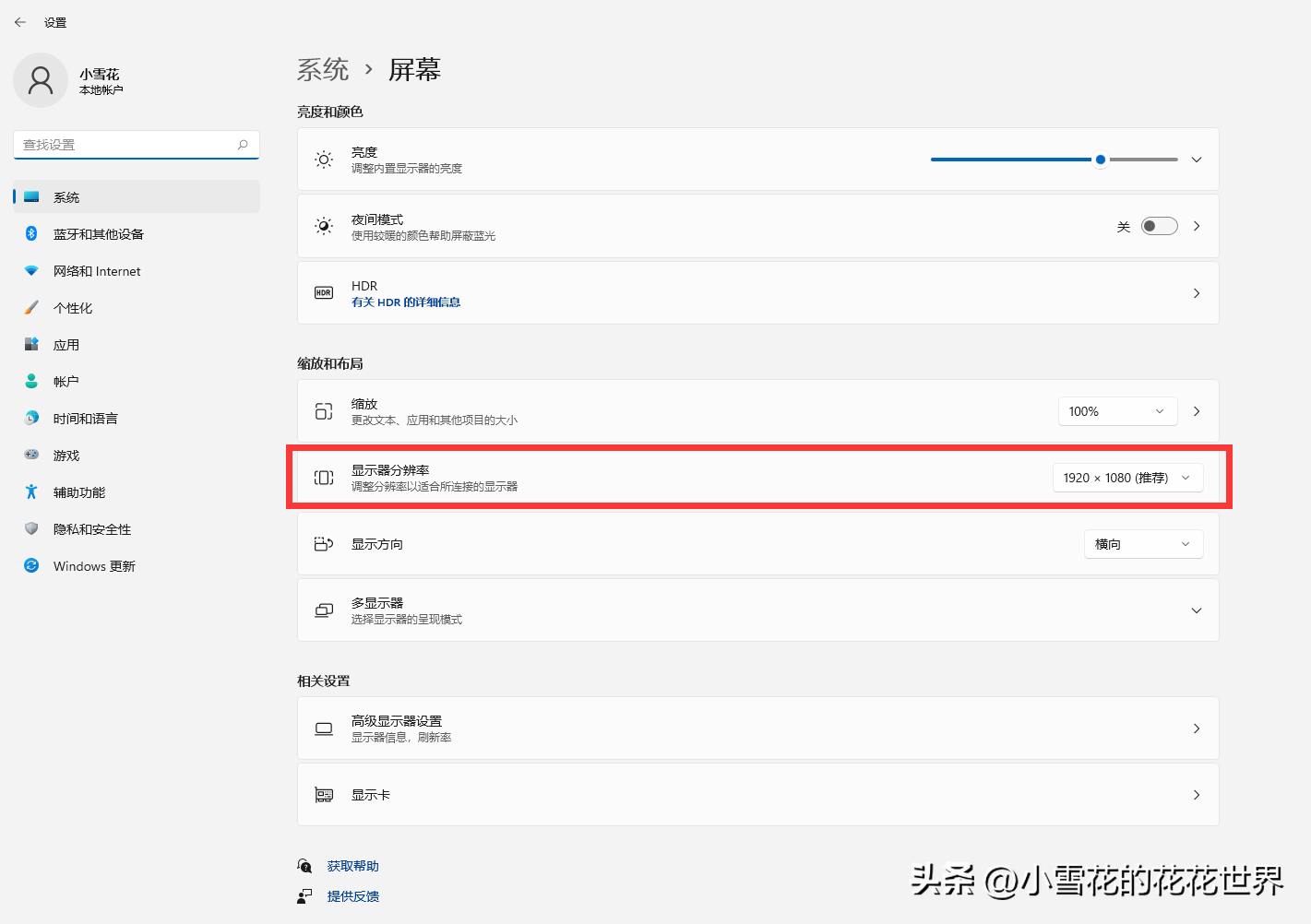This screenshot has height=924, width=1311.
Task: Open 帐户 settings
Action: pyautogui.click(x=137, y=382)
